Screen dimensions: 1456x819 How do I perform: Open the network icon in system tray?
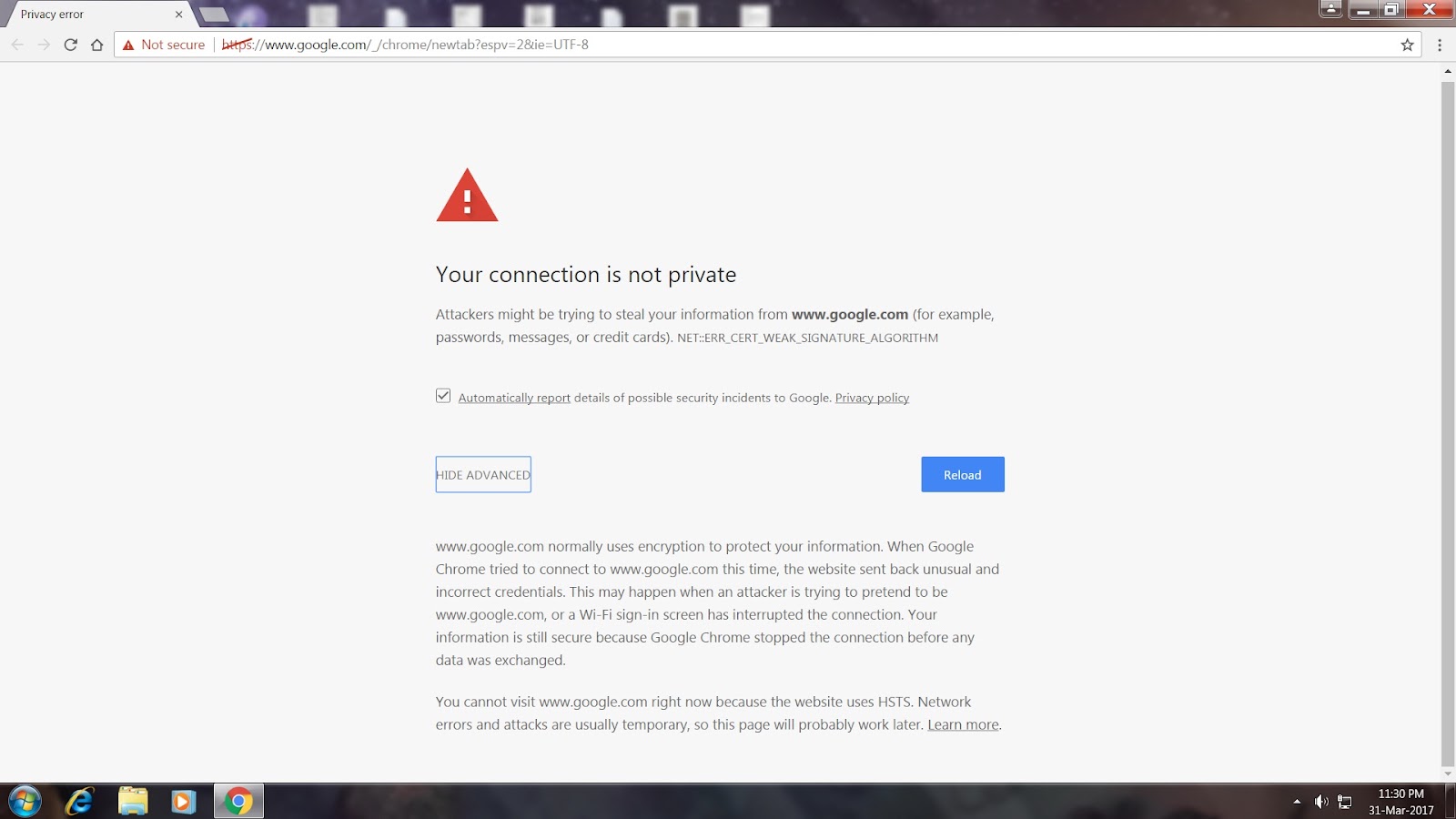pyautogui.click(x=1345, y=802)
